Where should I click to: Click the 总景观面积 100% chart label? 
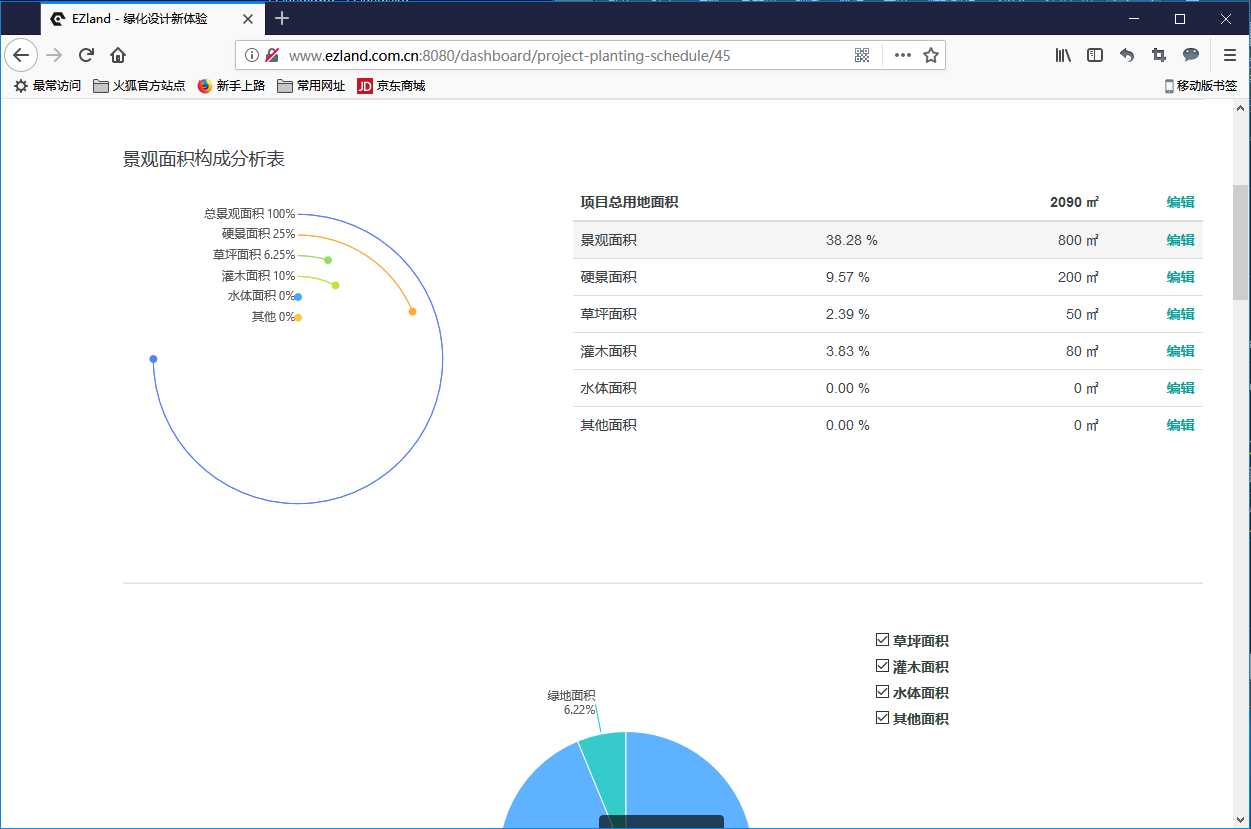249,214
